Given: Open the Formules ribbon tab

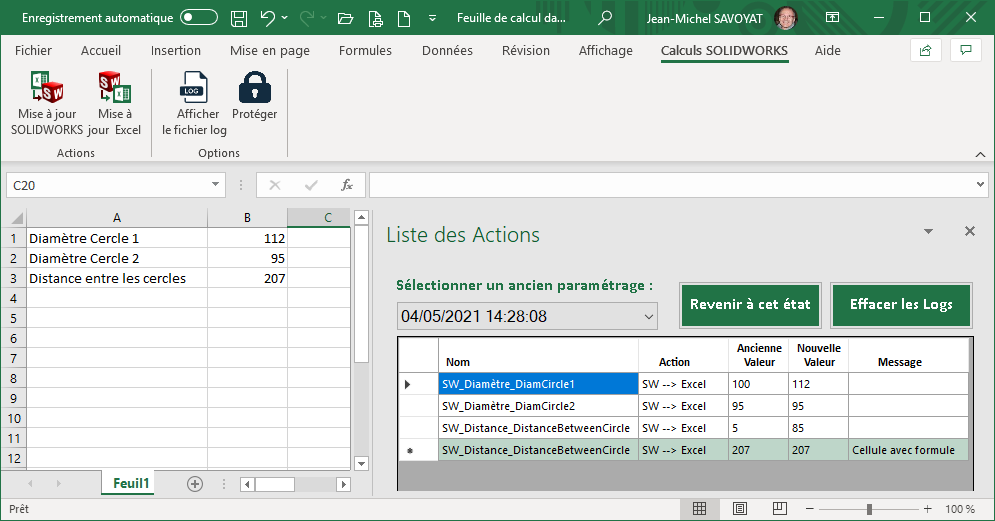Looking at the screenshot, I should point(365,51).
